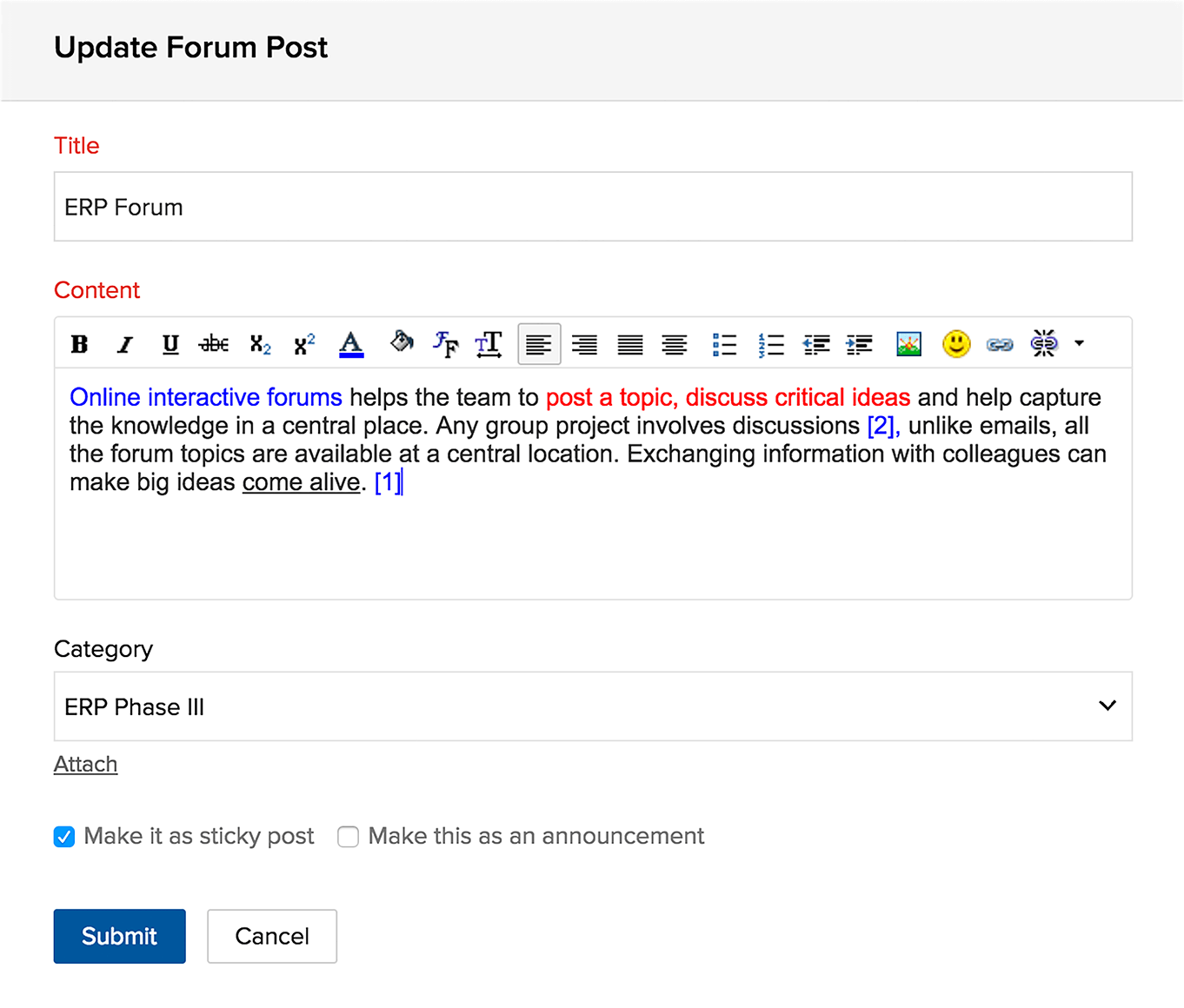Image resolution: width=1184 pixels, height=1008 pixels.
Task: Open the font color picker
Action: (x=351, y=344)
